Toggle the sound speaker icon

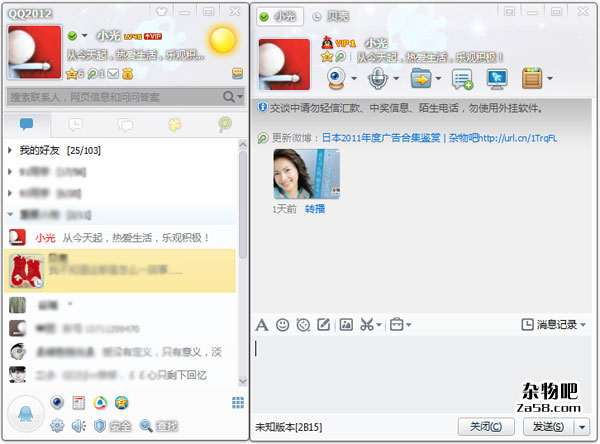click(79, 426)
